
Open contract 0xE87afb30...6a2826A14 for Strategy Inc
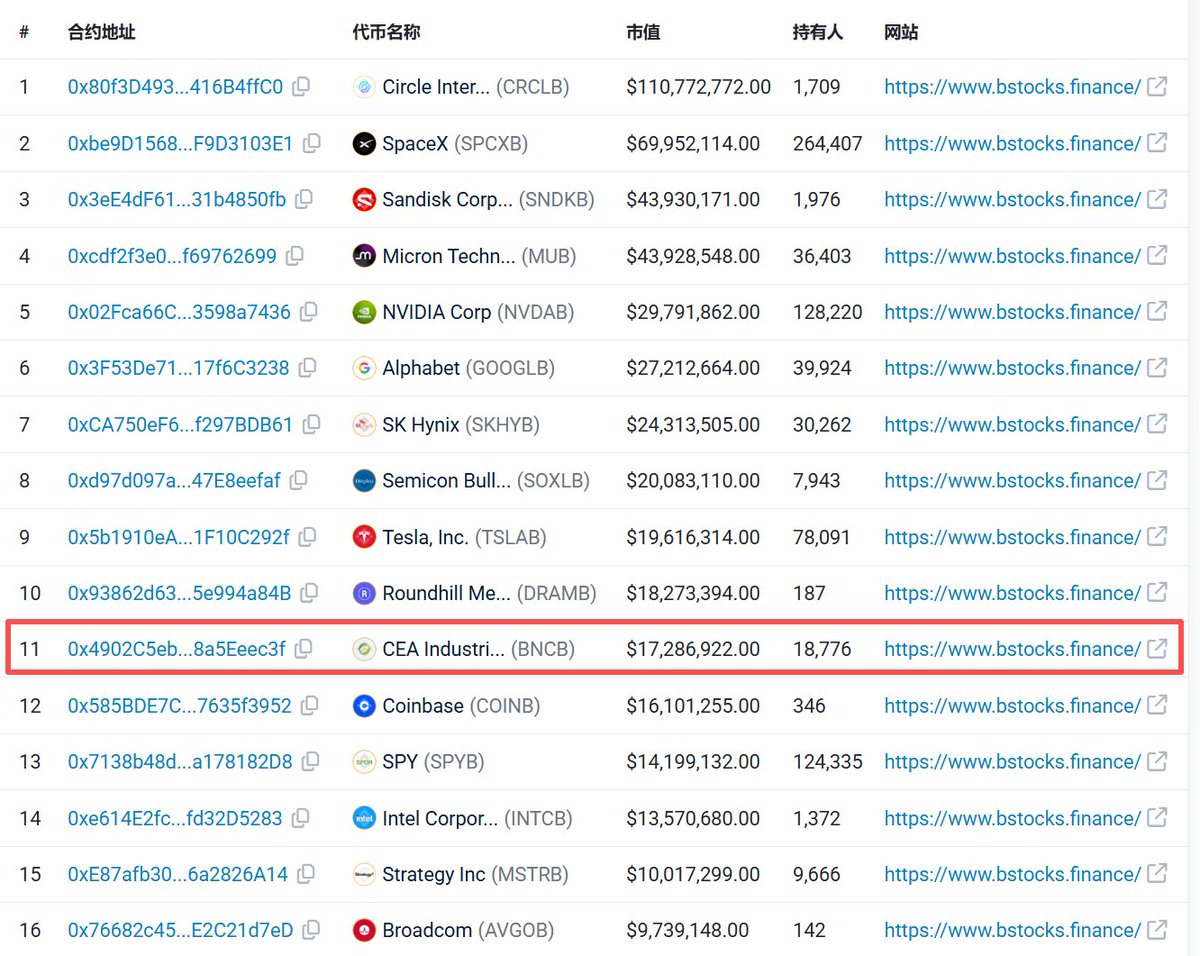pos(177,874)
